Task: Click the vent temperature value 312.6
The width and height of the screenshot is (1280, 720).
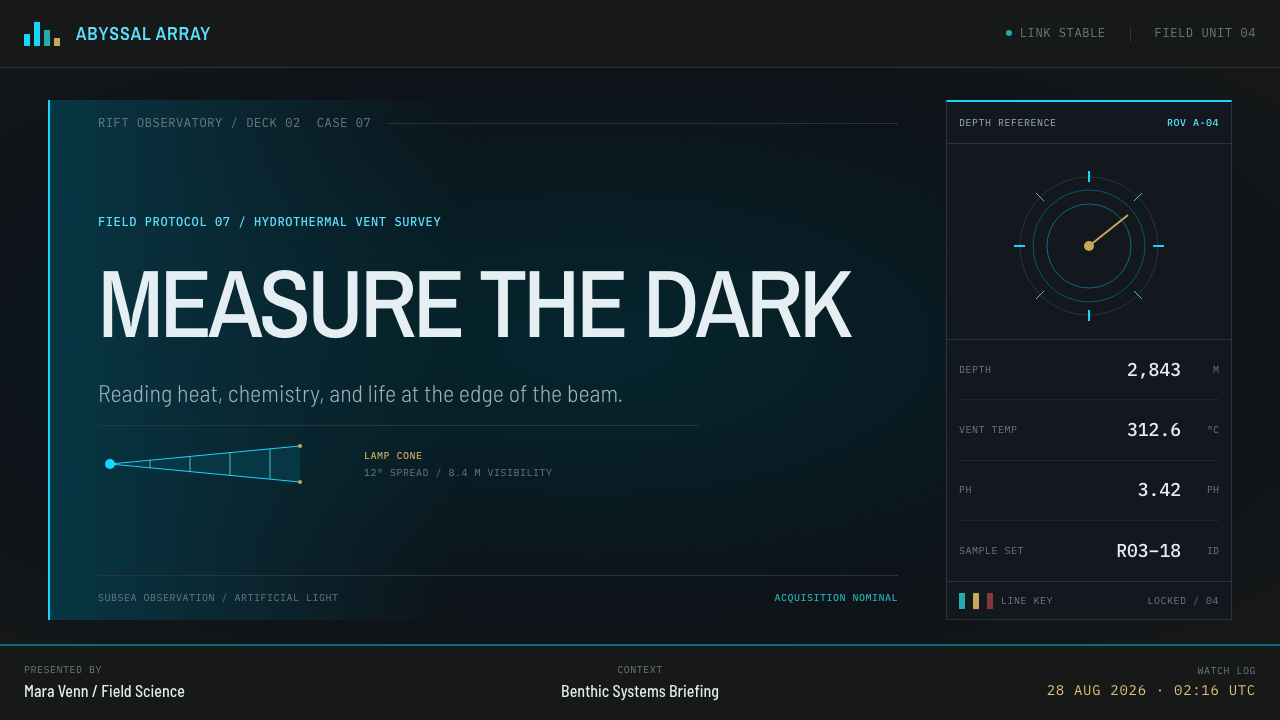Action: point(1154,430)
